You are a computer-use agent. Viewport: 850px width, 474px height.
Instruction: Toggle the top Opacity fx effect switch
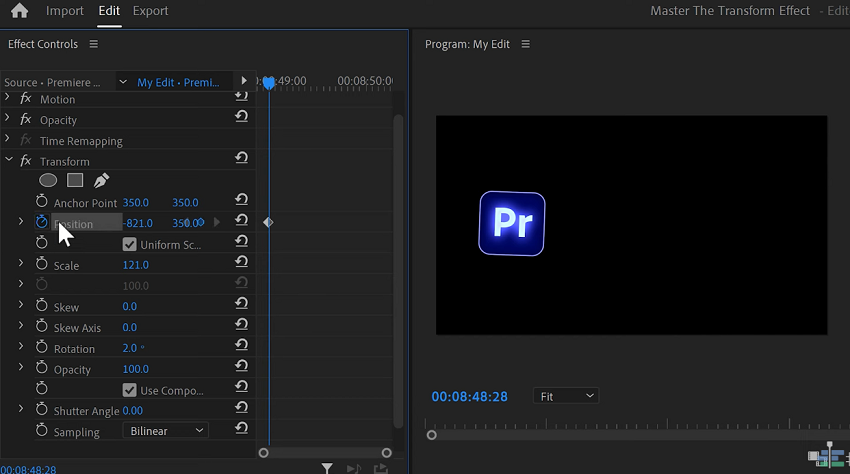tap(25, 119)
